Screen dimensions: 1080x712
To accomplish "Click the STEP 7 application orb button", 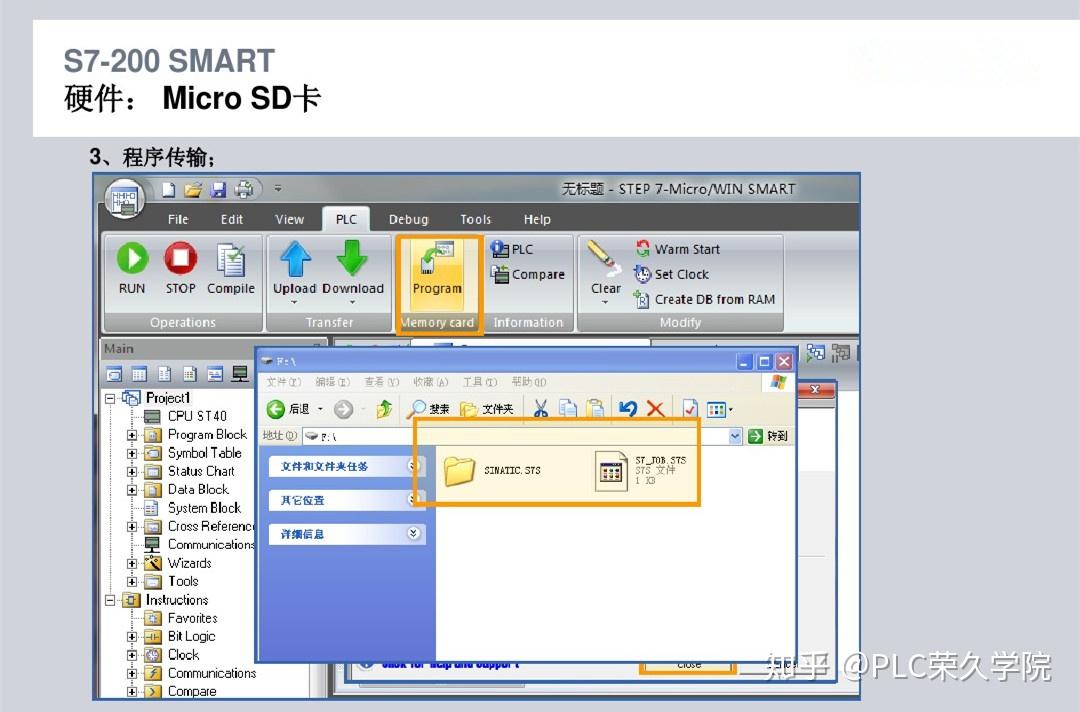I will tap(125, 198).
